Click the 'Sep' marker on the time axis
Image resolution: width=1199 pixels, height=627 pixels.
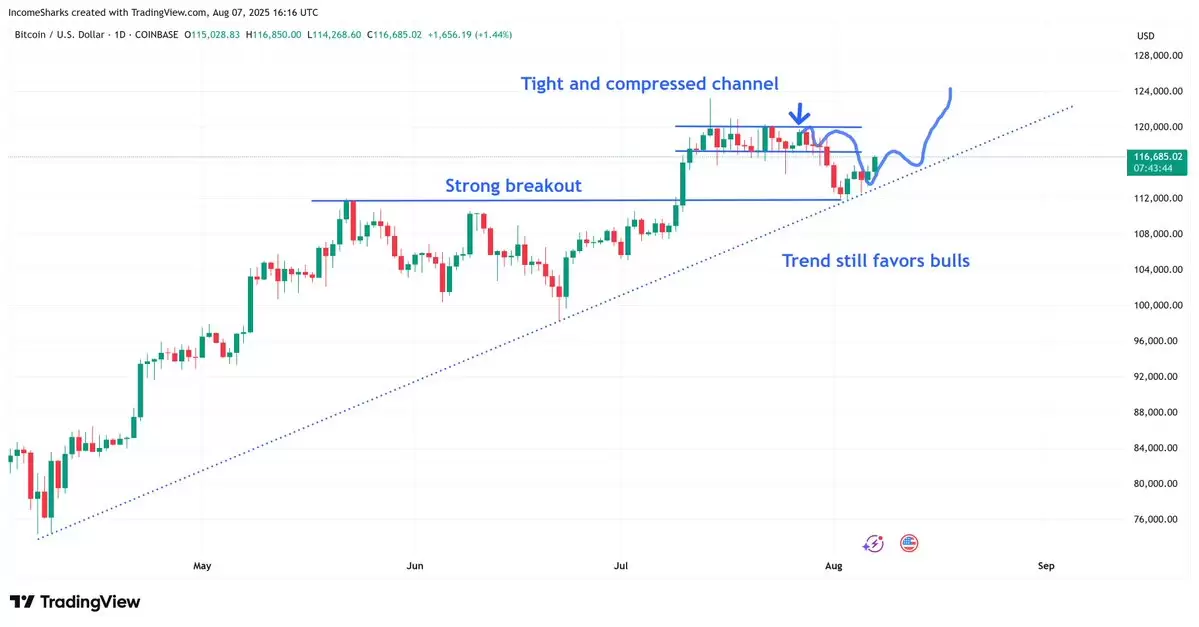(1046, 566)
